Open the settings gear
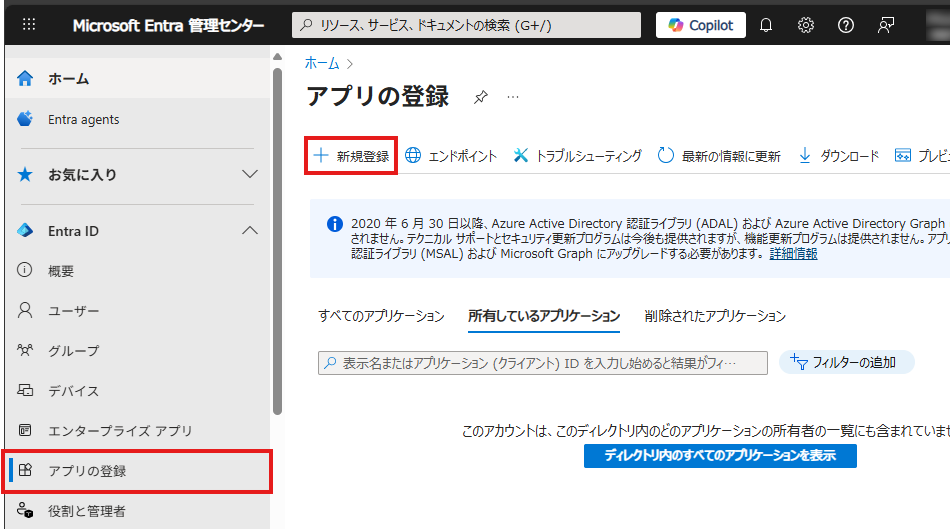This screenshot has height=529, width=950. pyautogui.click(x=805, y=25)
